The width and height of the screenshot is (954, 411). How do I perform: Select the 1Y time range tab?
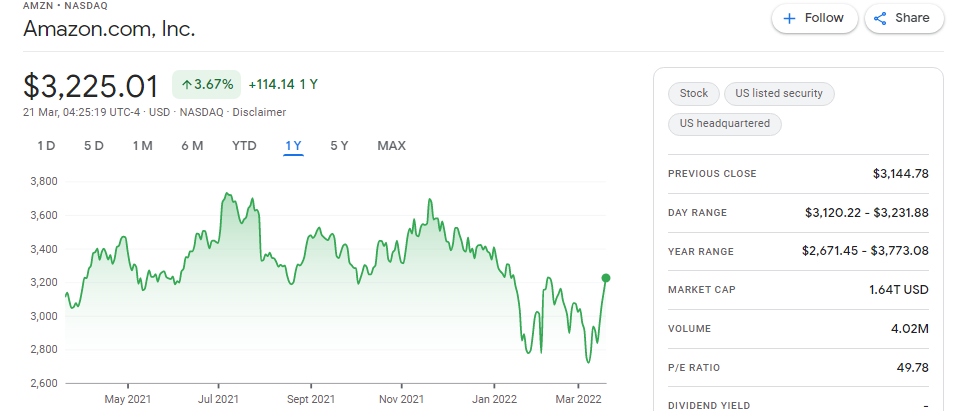tap(293, 146)
